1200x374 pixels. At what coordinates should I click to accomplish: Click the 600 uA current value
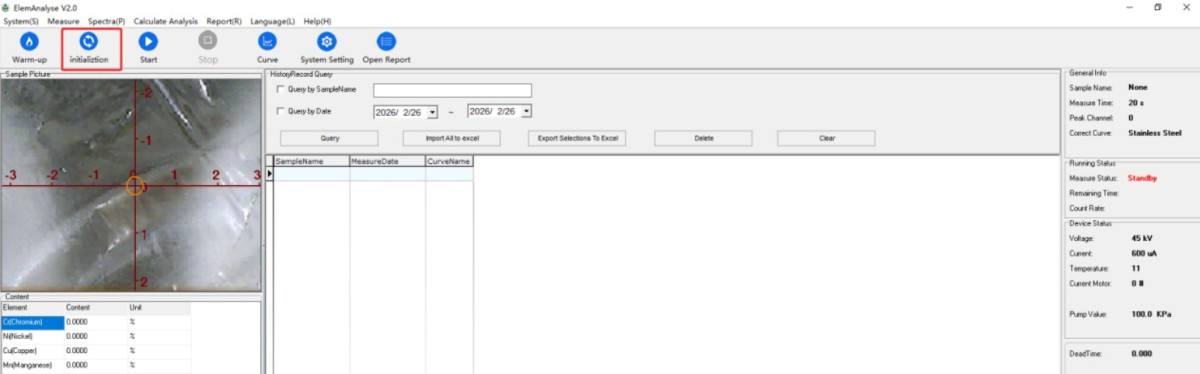(x=1144, y=254)
